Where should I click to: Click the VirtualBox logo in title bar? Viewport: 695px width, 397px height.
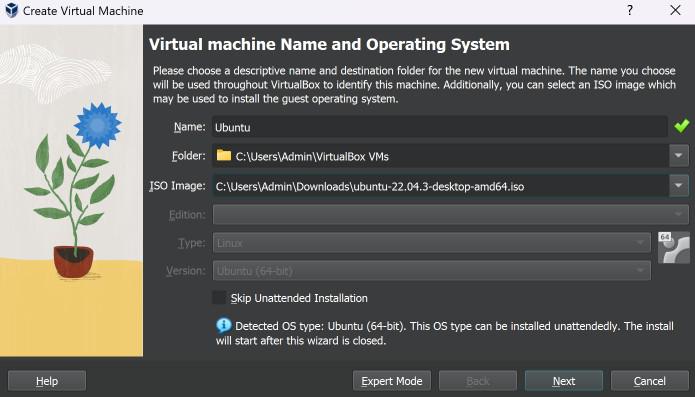12,10
